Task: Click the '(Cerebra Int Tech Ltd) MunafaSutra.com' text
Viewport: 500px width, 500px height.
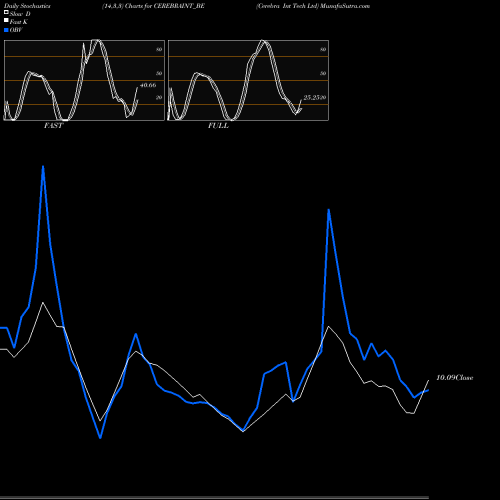Action: pos(313,6)
